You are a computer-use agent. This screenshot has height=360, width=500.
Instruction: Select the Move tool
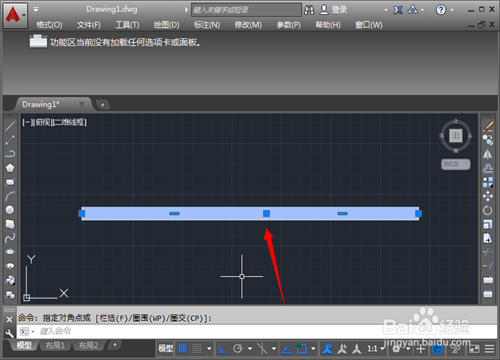pos(488,196)
